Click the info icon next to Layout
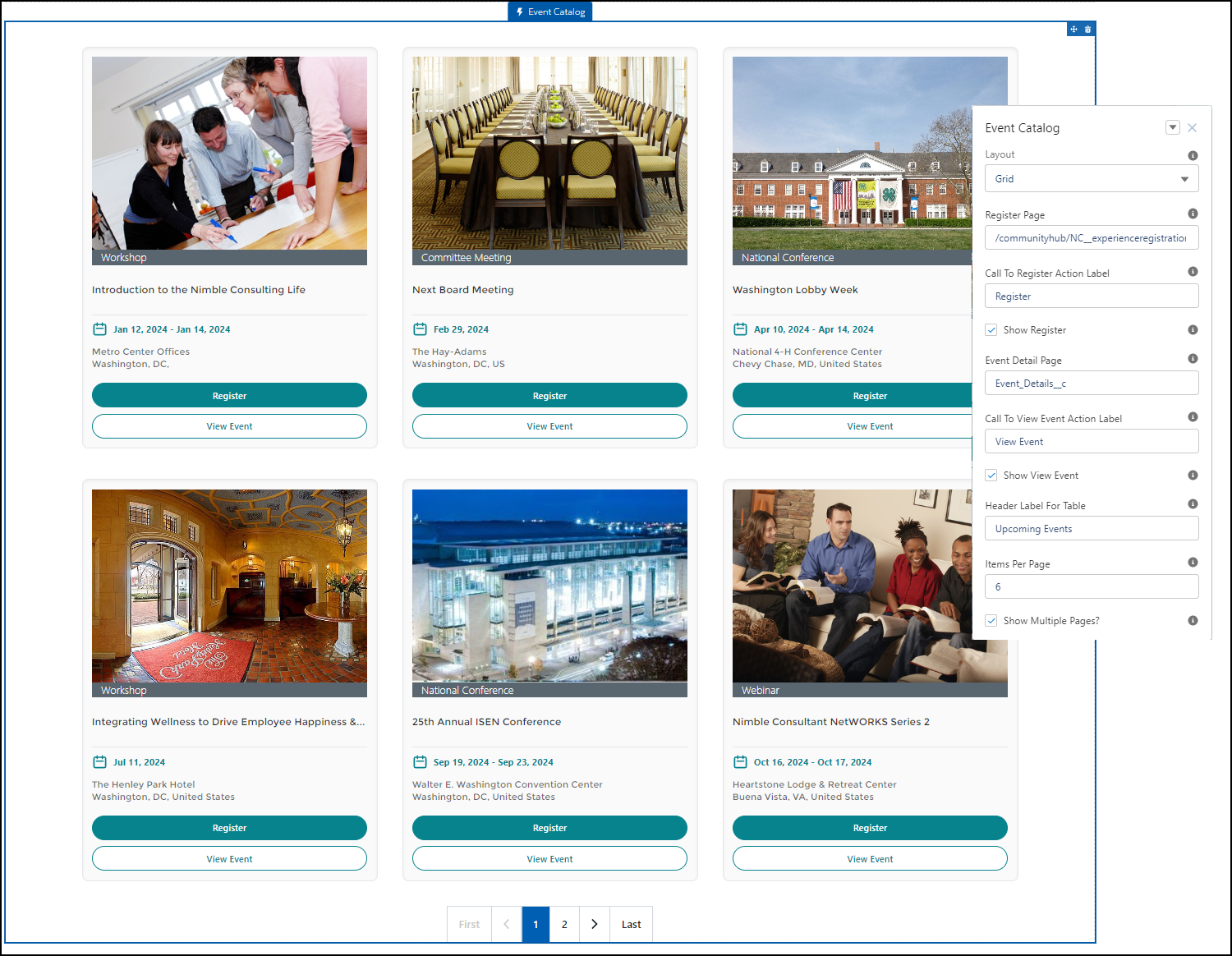This screenshot has width=1232, height=956. click(1193, 155)
